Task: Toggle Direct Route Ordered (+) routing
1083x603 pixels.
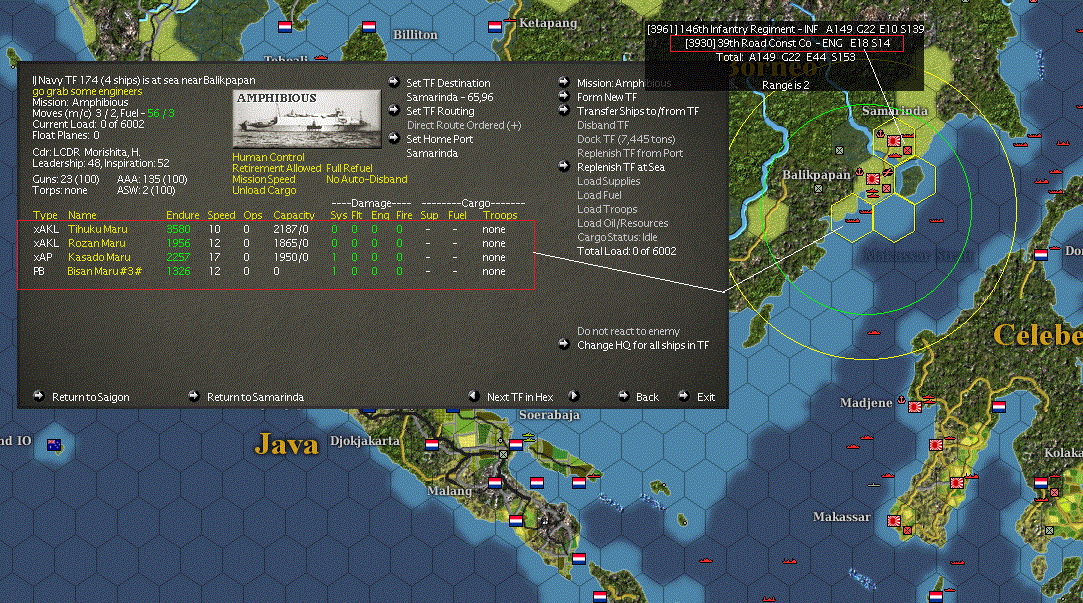Action: (x=463, y=125)
